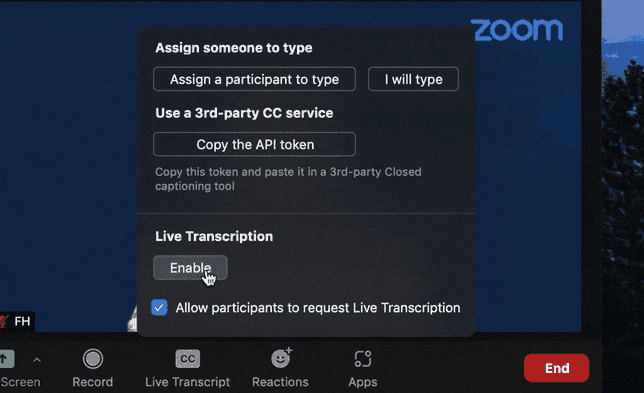The image size is (644, 393).
Task: Click the Record toolbar label
Action: click(92, 382)
